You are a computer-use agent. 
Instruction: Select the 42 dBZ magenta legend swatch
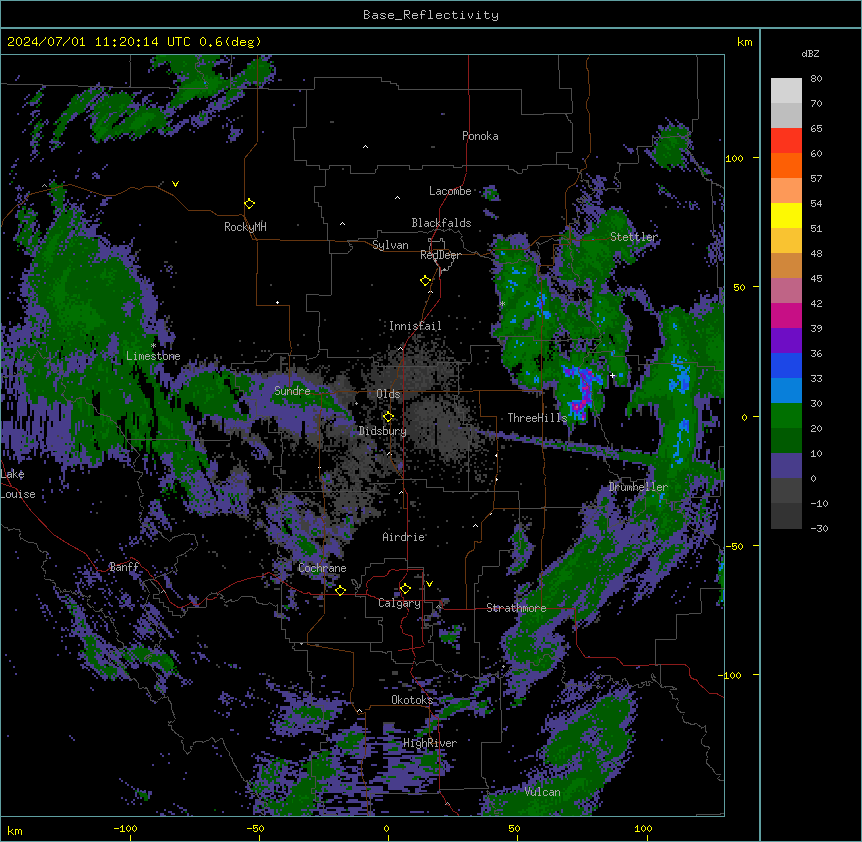coord(786,315)
